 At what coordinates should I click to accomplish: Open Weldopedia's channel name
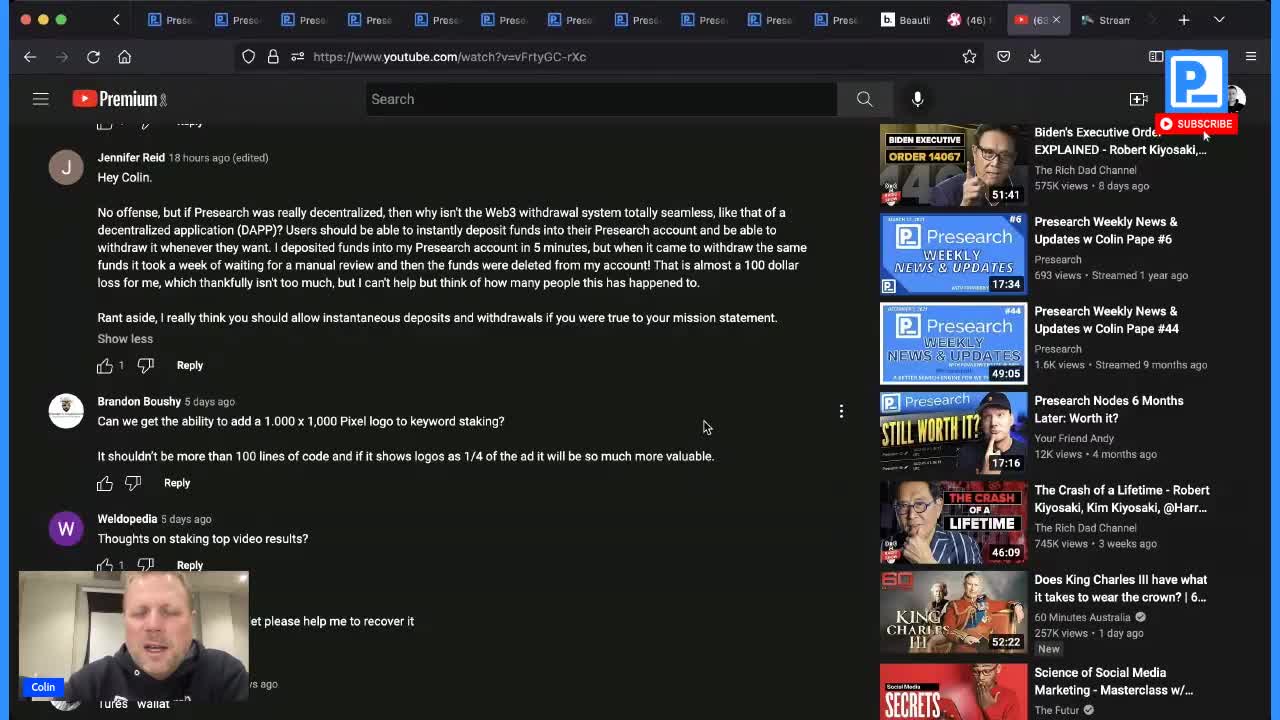coord(127,519)
